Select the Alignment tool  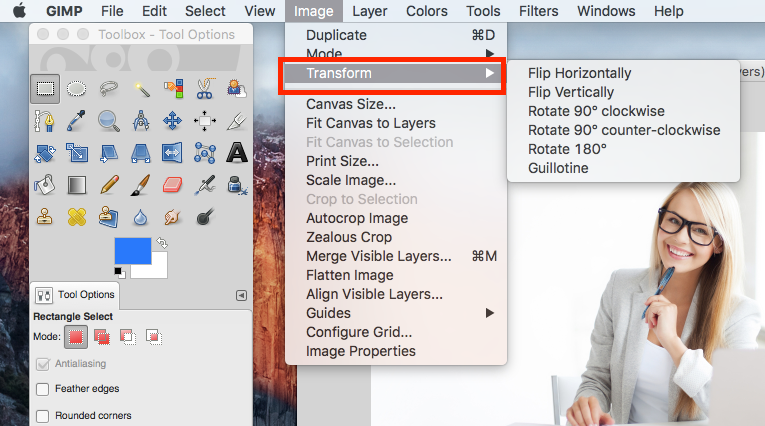tap(205, 121)
